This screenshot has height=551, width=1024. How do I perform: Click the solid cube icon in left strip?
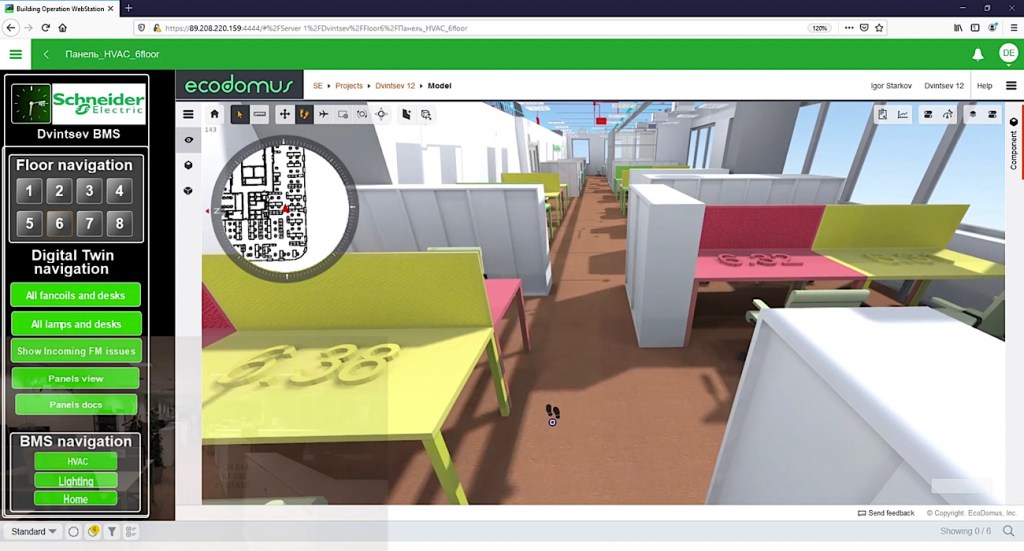click(188, 165)
